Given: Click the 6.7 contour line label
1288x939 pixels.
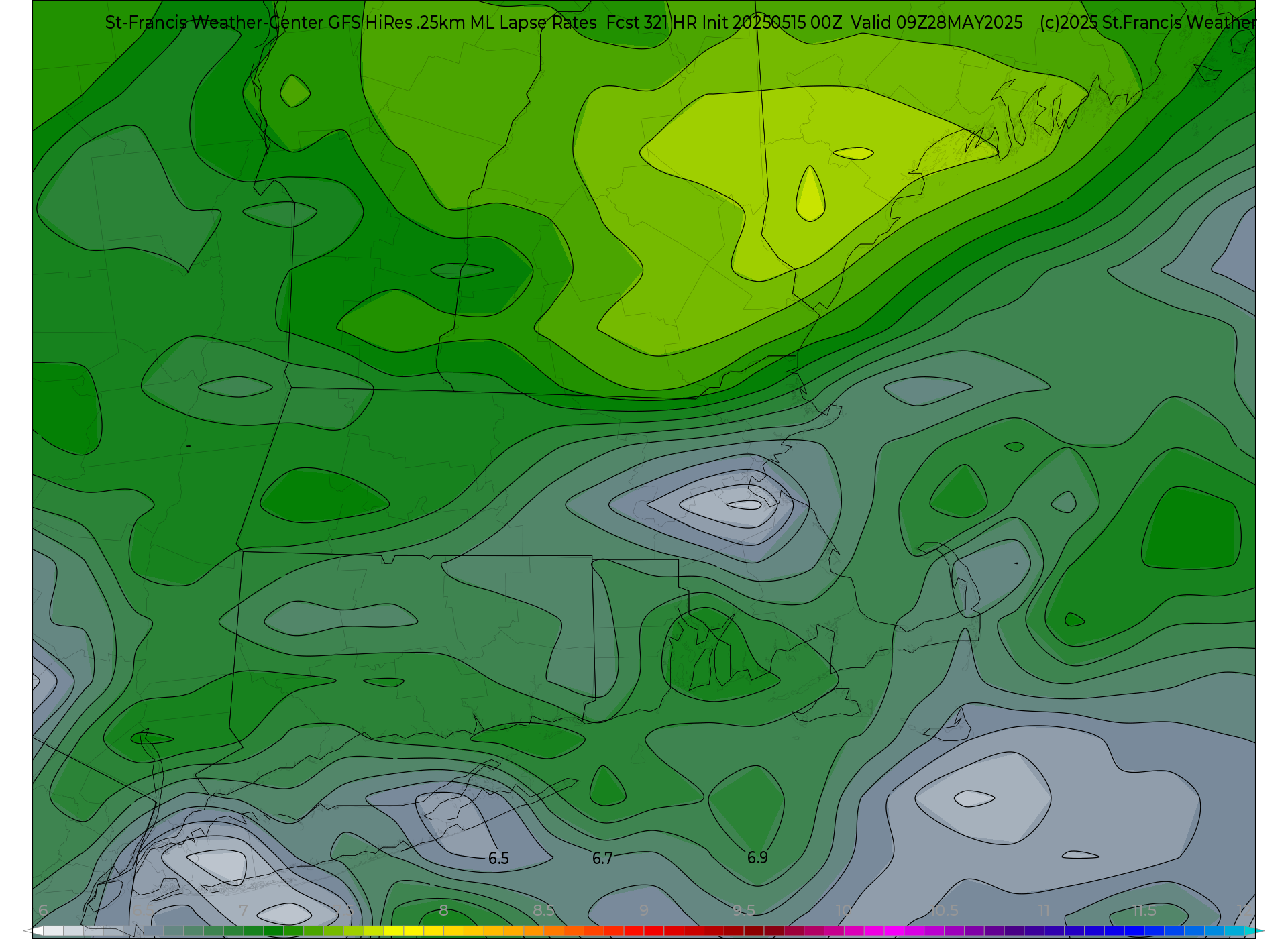Looking at the screenshot, I should pos(602,859).
